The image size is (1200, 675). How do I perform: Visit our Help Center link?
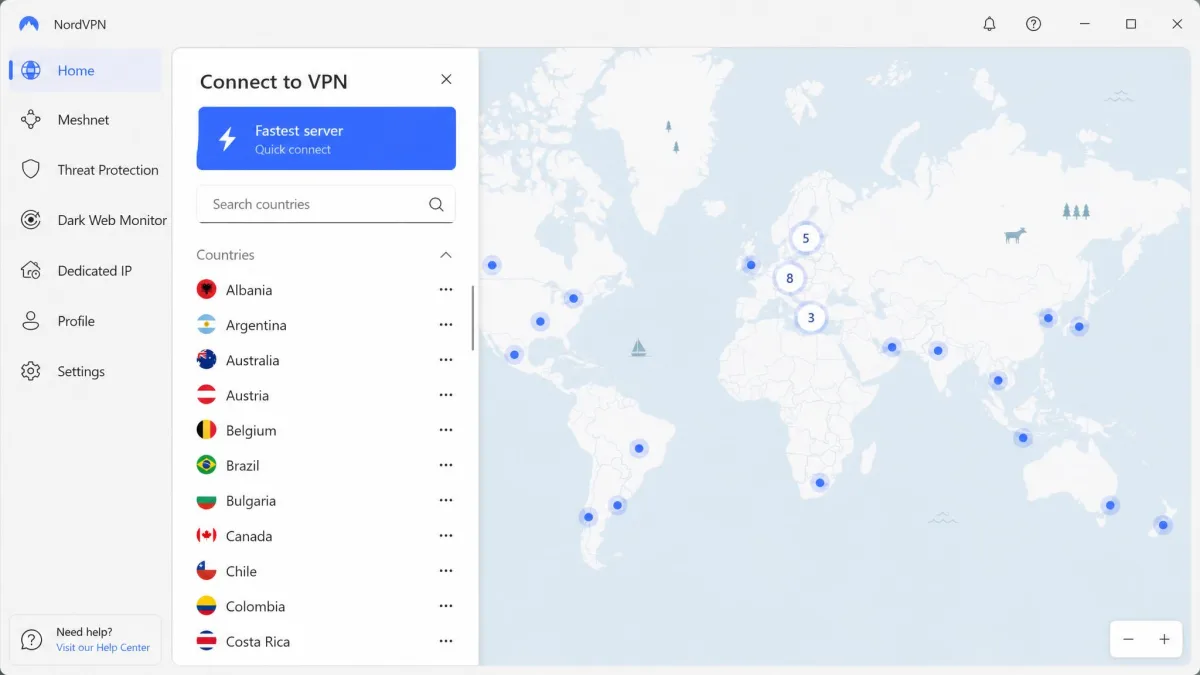pyautogui.click(x=103, y=648)
